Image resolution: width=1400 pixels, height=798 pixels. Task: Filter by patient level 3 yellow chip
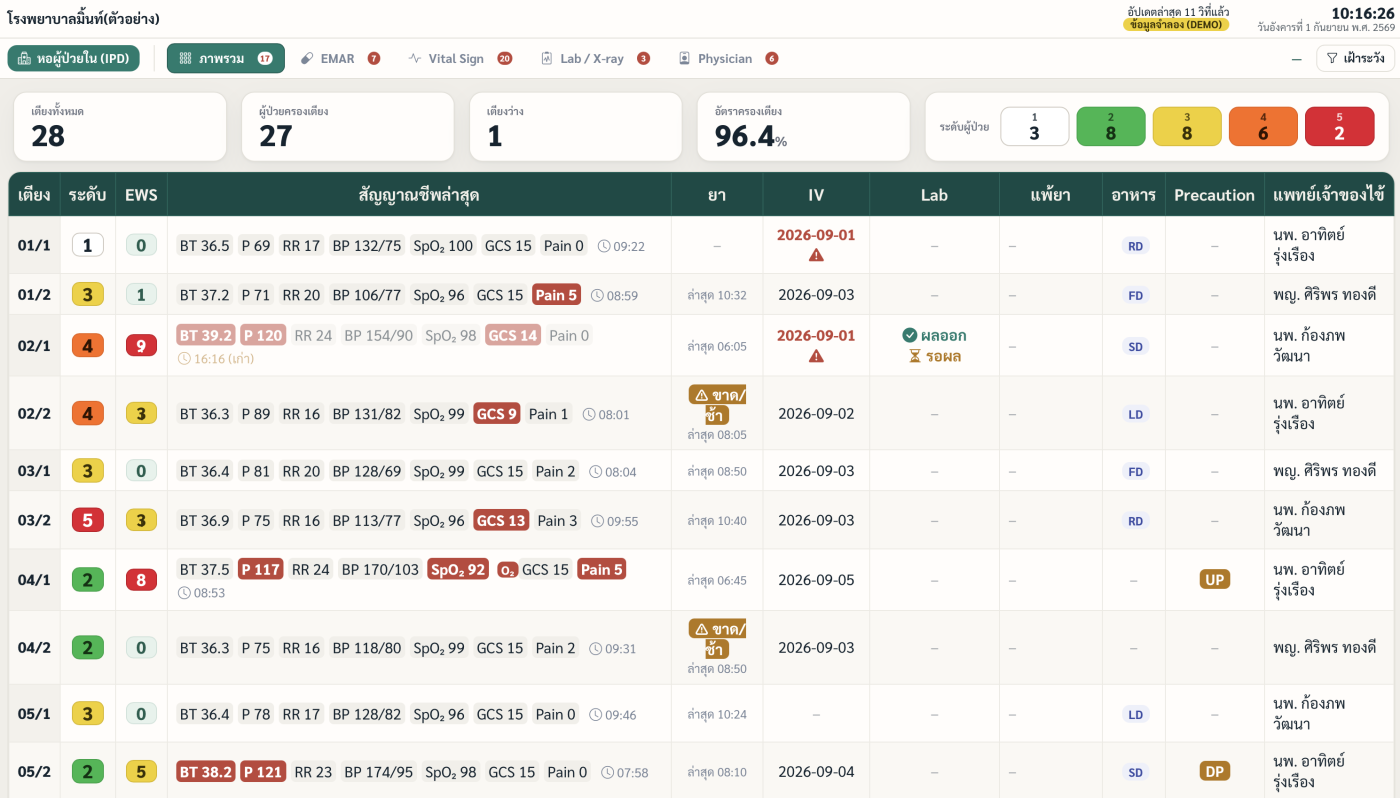coord(1187,126)
